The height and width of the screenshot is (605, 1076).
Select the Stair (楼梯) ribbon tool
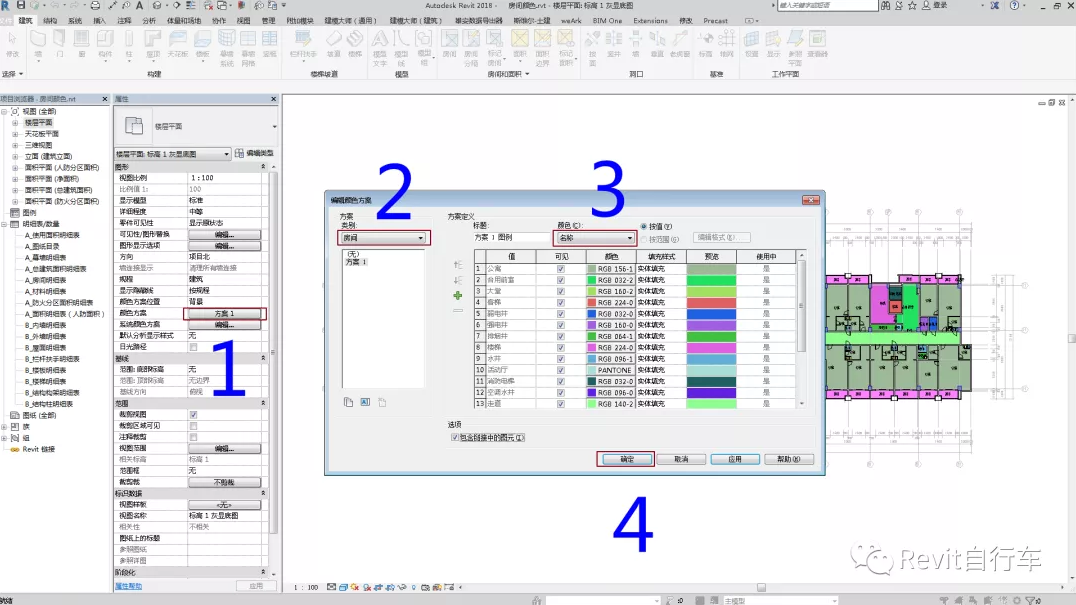(x=355, y=46)
